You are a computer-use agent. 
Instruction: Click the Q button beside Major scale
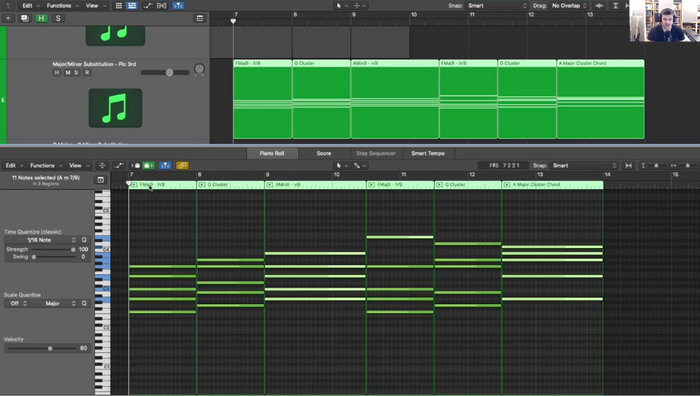(x=84, y=304)
